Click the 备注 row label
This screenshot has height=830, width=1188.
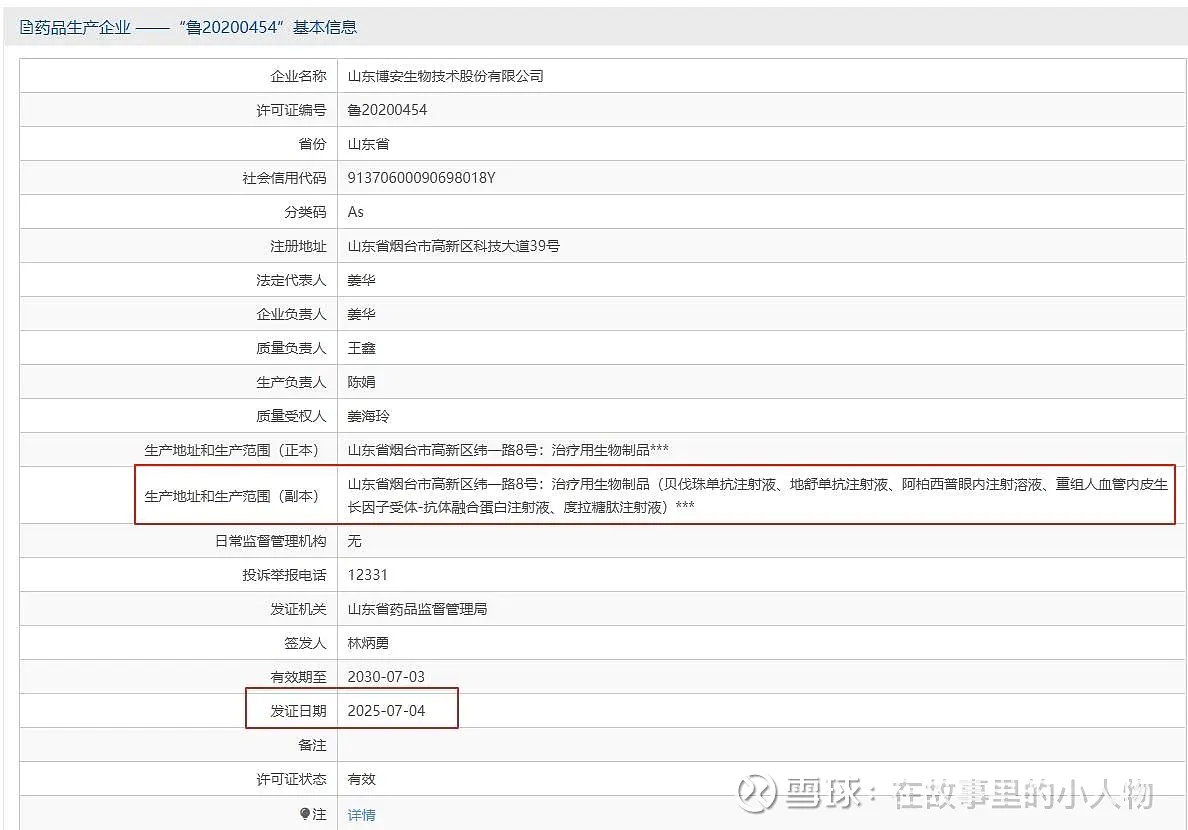tap(312, 745)
